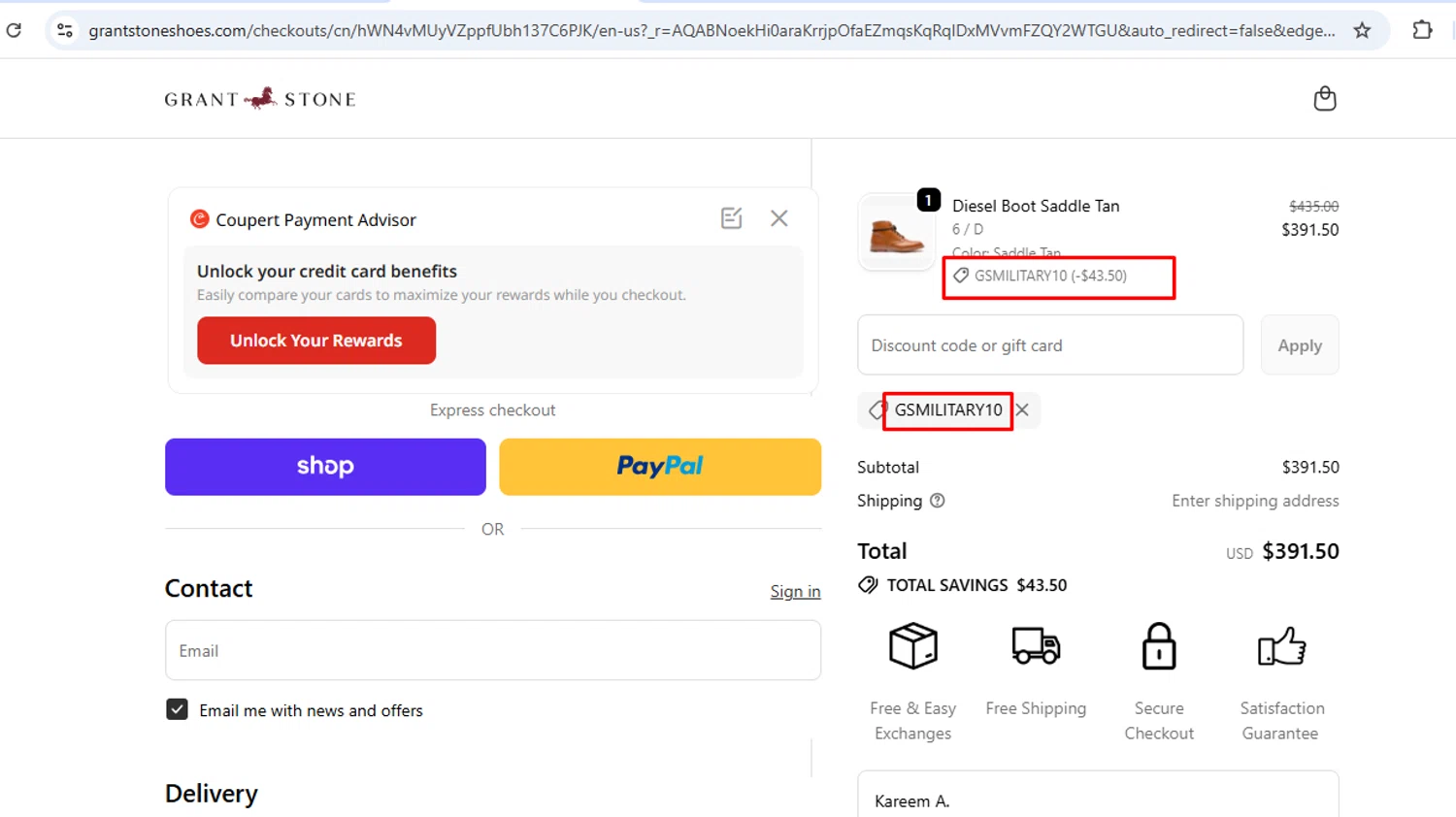Click the item quantity badge 1
Image resolution: width=1456 pixels, height=817 pixels.
(929, 200)
